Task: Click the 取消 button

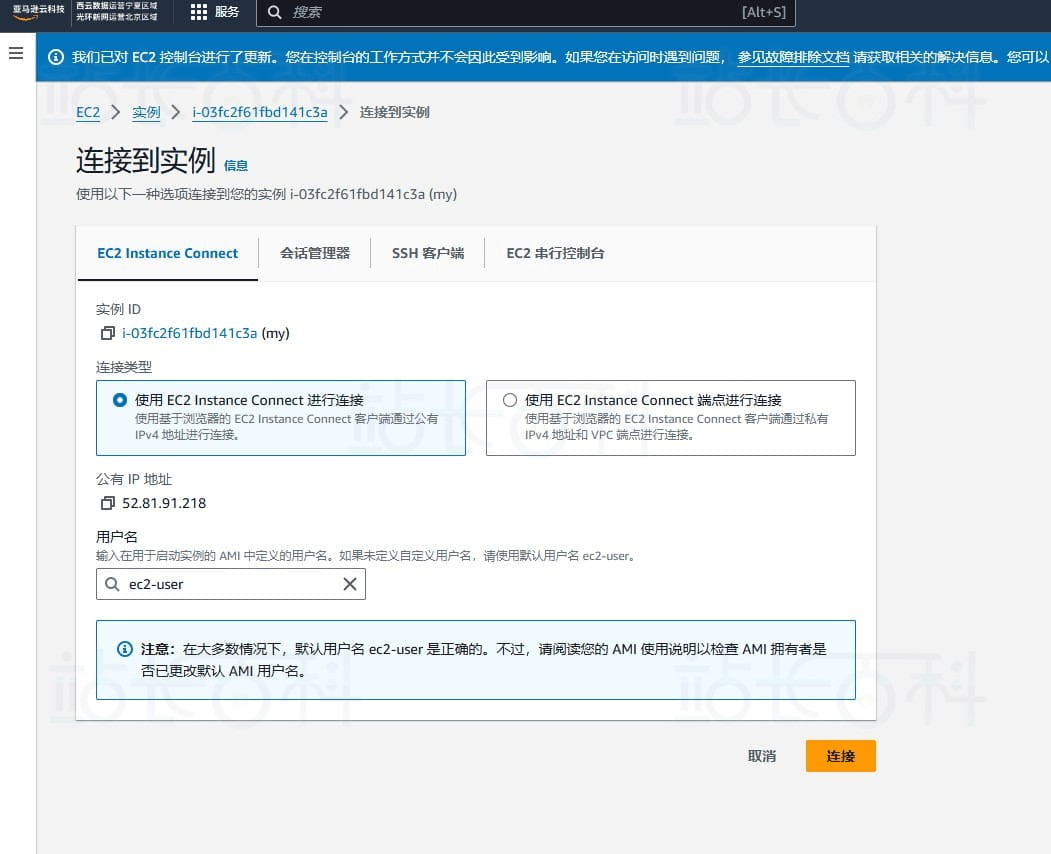Action: [761, 756]
